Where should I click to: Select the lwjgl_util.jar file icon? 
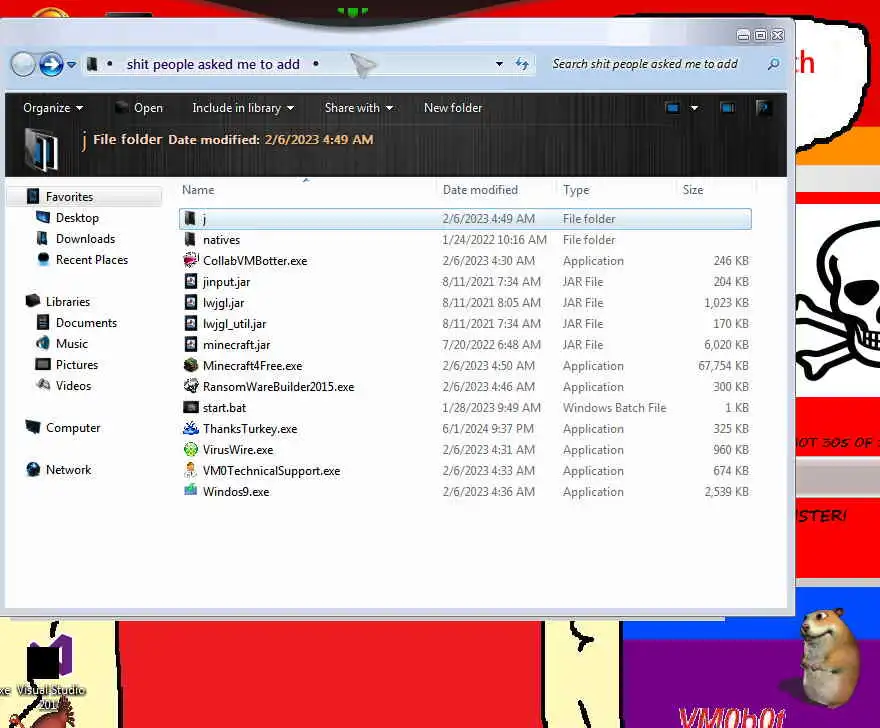click(191, 324)
